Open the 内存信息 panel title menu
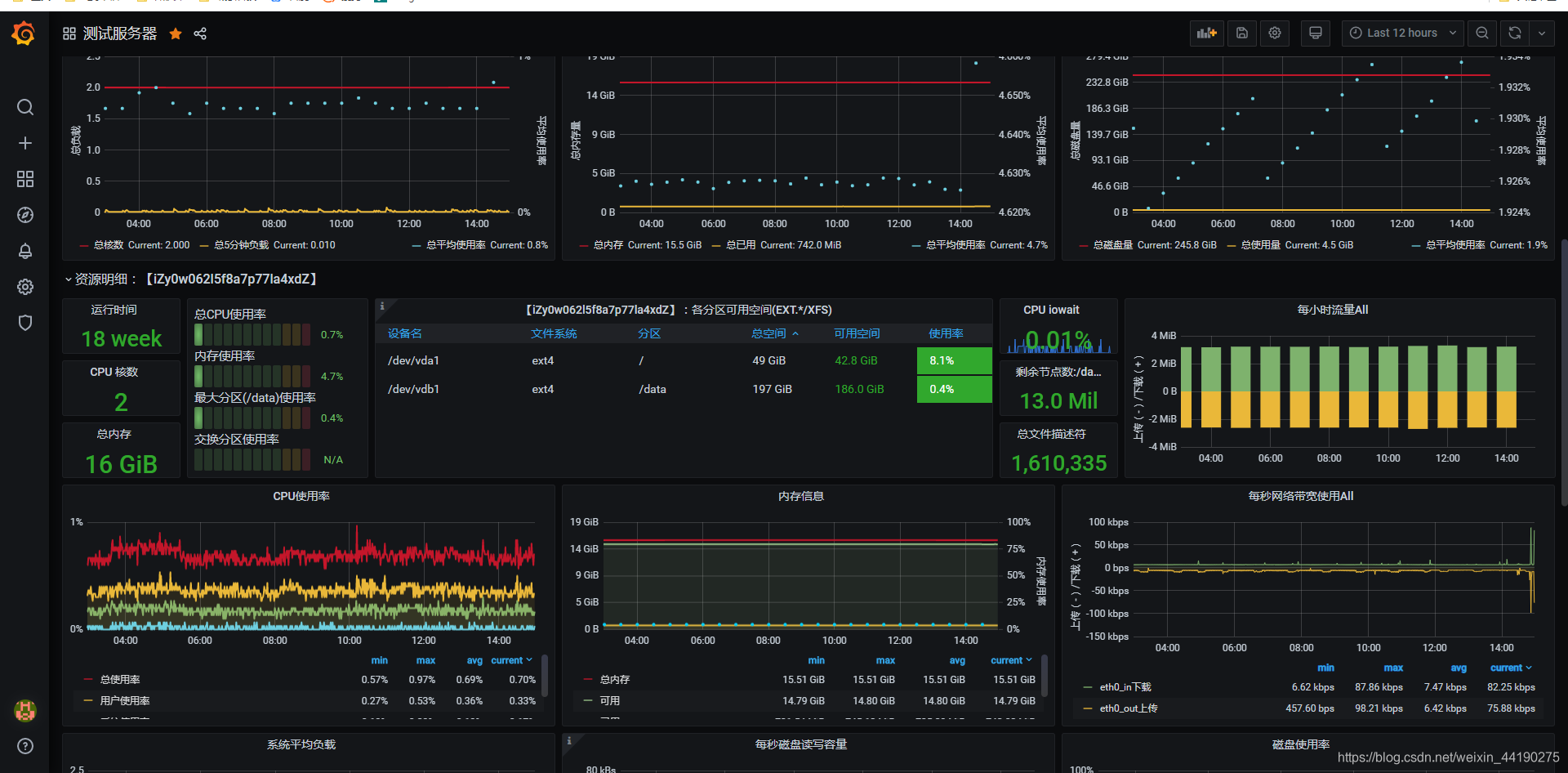This screenshot has width=1568, height=773. [801, 496]
